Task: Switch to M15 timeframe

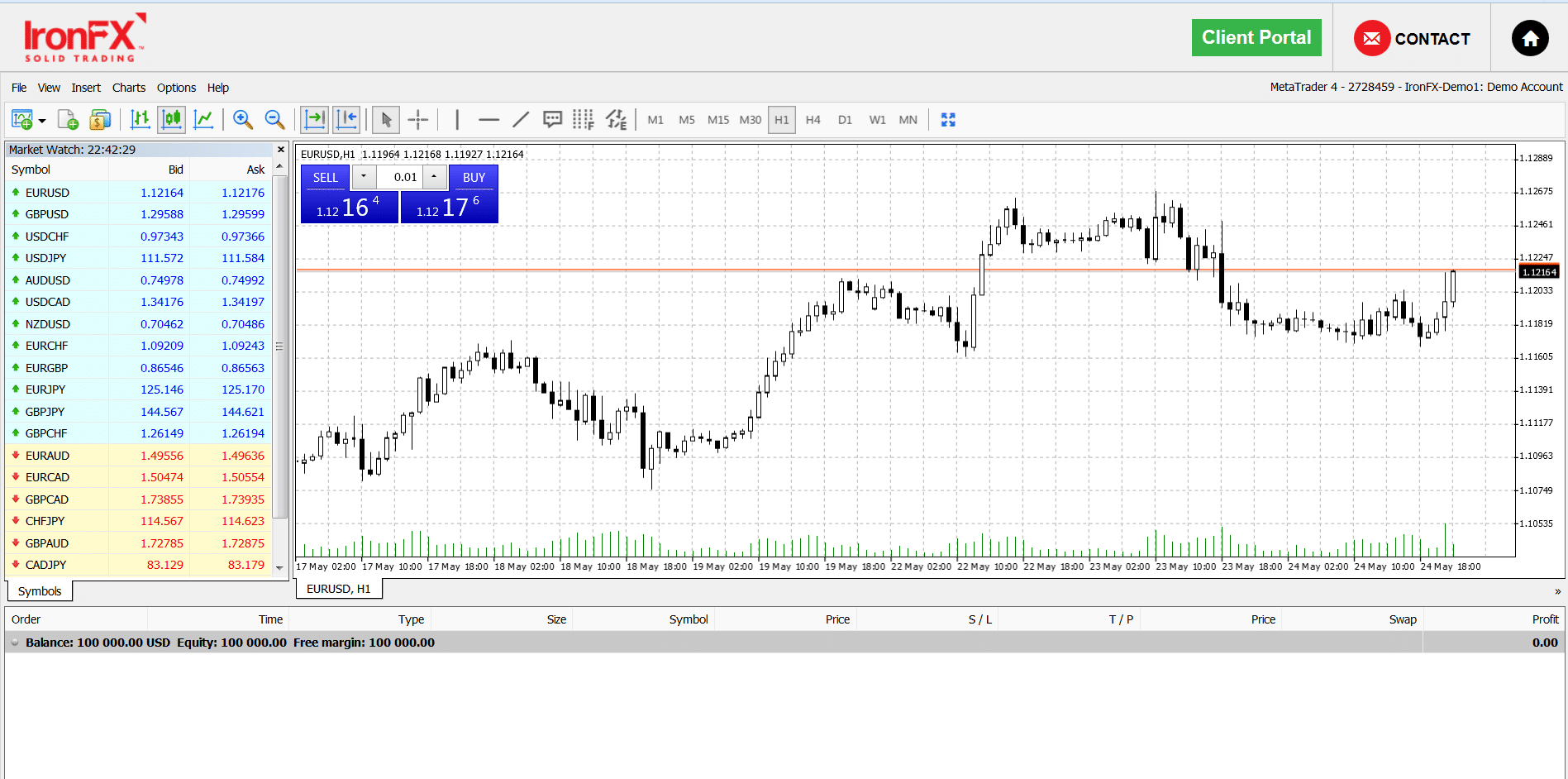Action: [x=718, y=120]
